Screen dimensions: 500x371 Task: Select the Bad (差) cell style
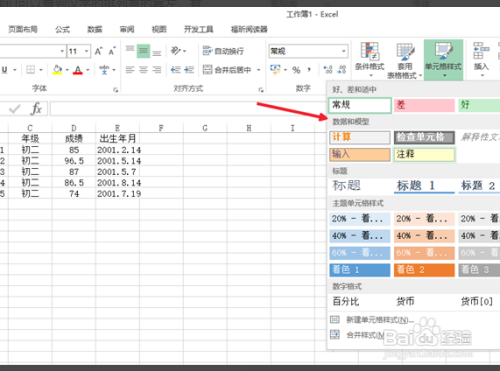click(424, 105)
